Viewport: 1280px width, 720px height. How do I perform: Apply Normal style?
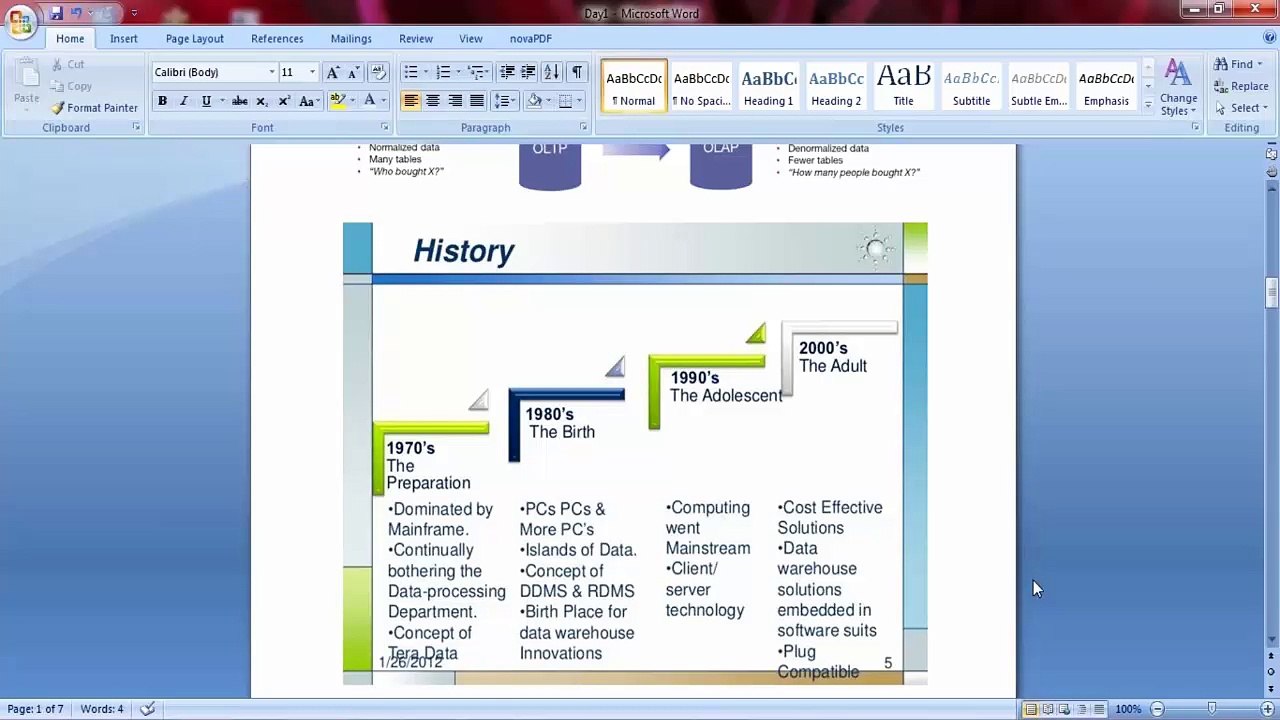(x=634, y=87)
